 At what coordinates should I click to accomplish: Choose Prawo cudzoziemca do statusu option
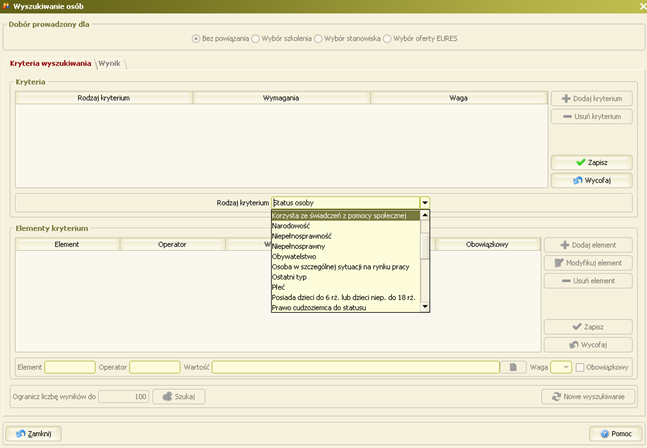tap(346, 307)
